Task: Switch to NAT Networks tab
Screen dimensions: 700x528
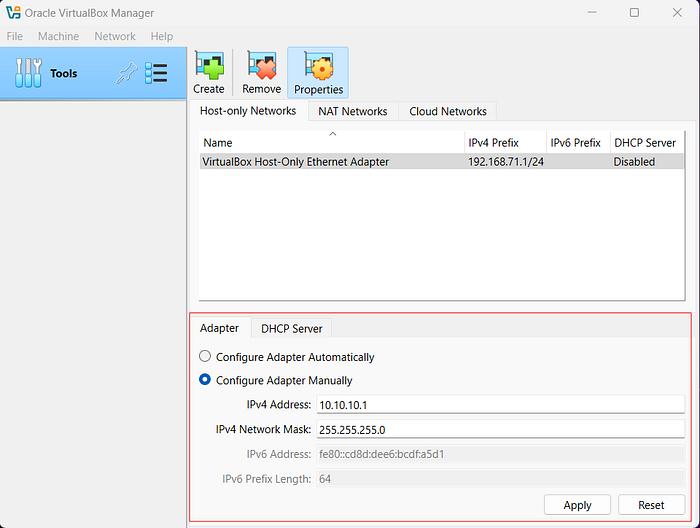Action: pyautogui.click(x=353, y=111)
